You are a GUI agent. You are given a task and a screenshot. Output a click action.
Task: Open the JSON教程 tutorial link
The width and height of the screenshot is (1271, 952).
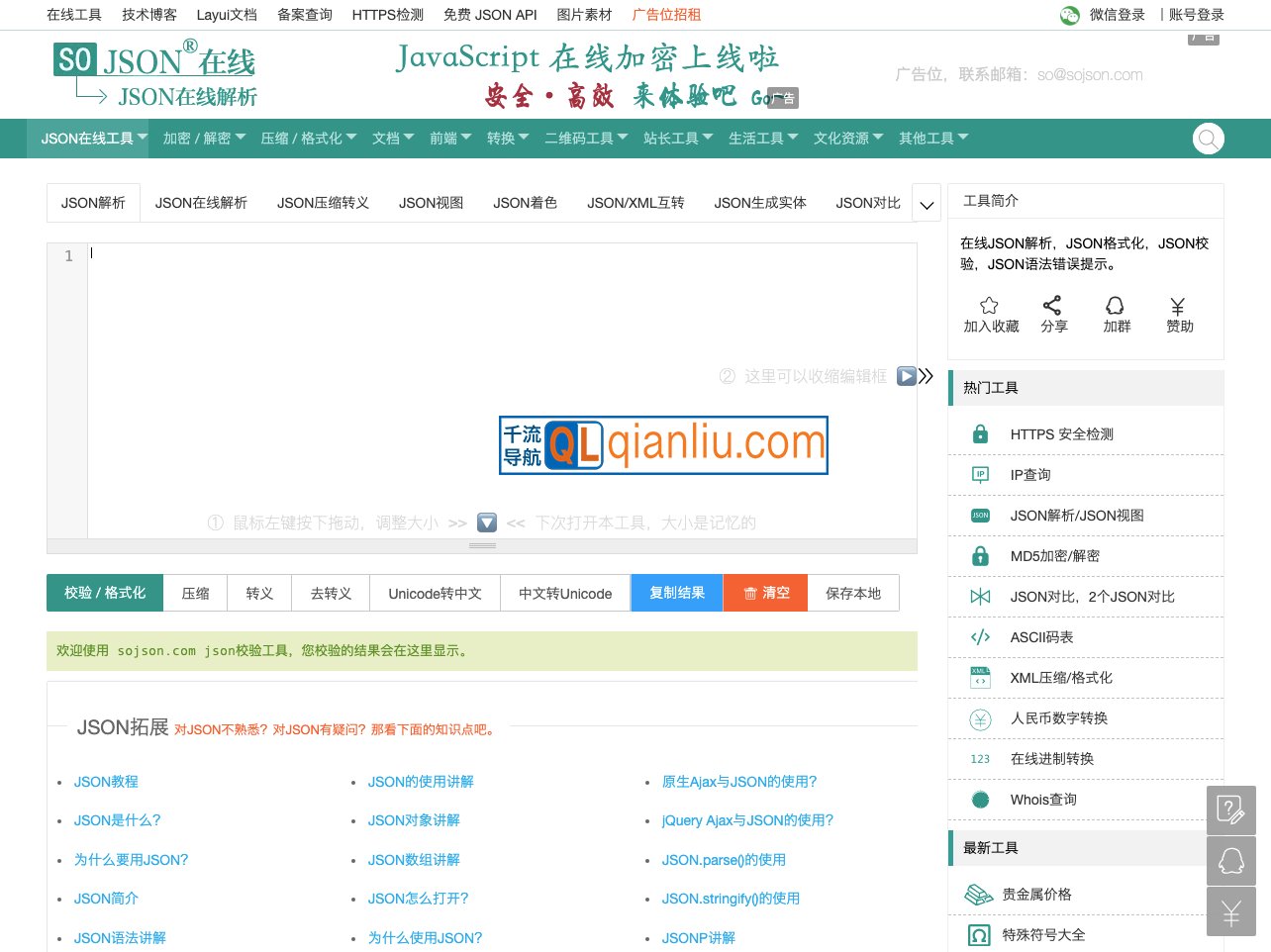[x=106, y=782]
